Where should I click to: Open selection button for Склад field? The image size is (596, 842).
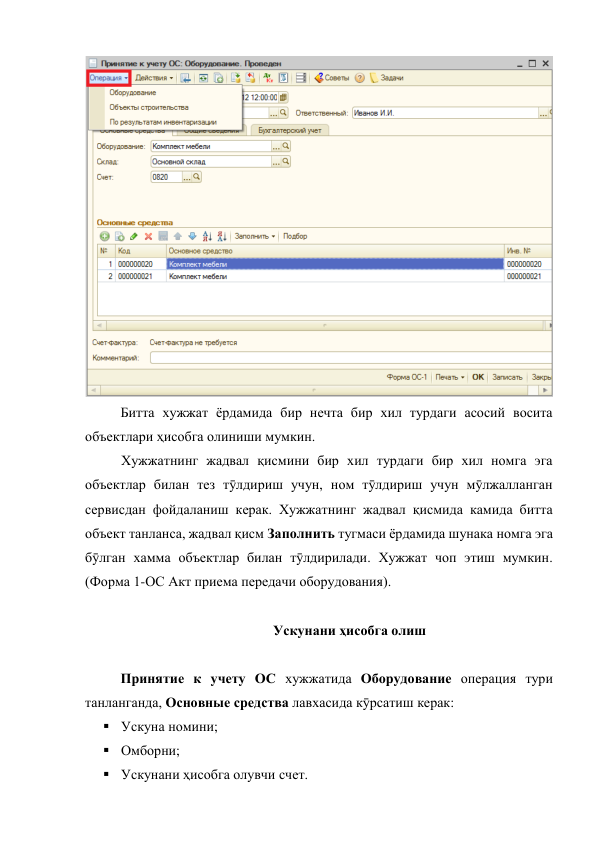pos(276,162)
